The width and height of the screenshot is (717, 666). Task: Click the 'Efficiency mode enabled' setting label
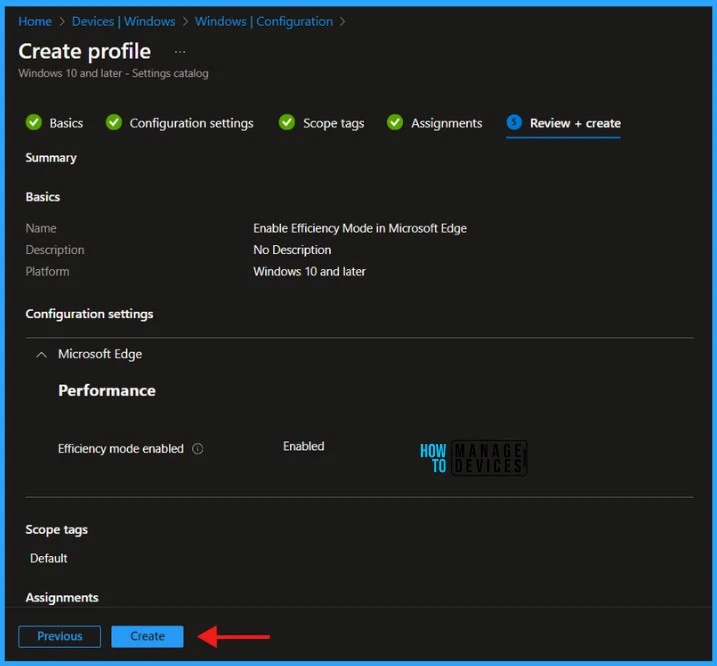pyautogui.click(x=121, y=449)
